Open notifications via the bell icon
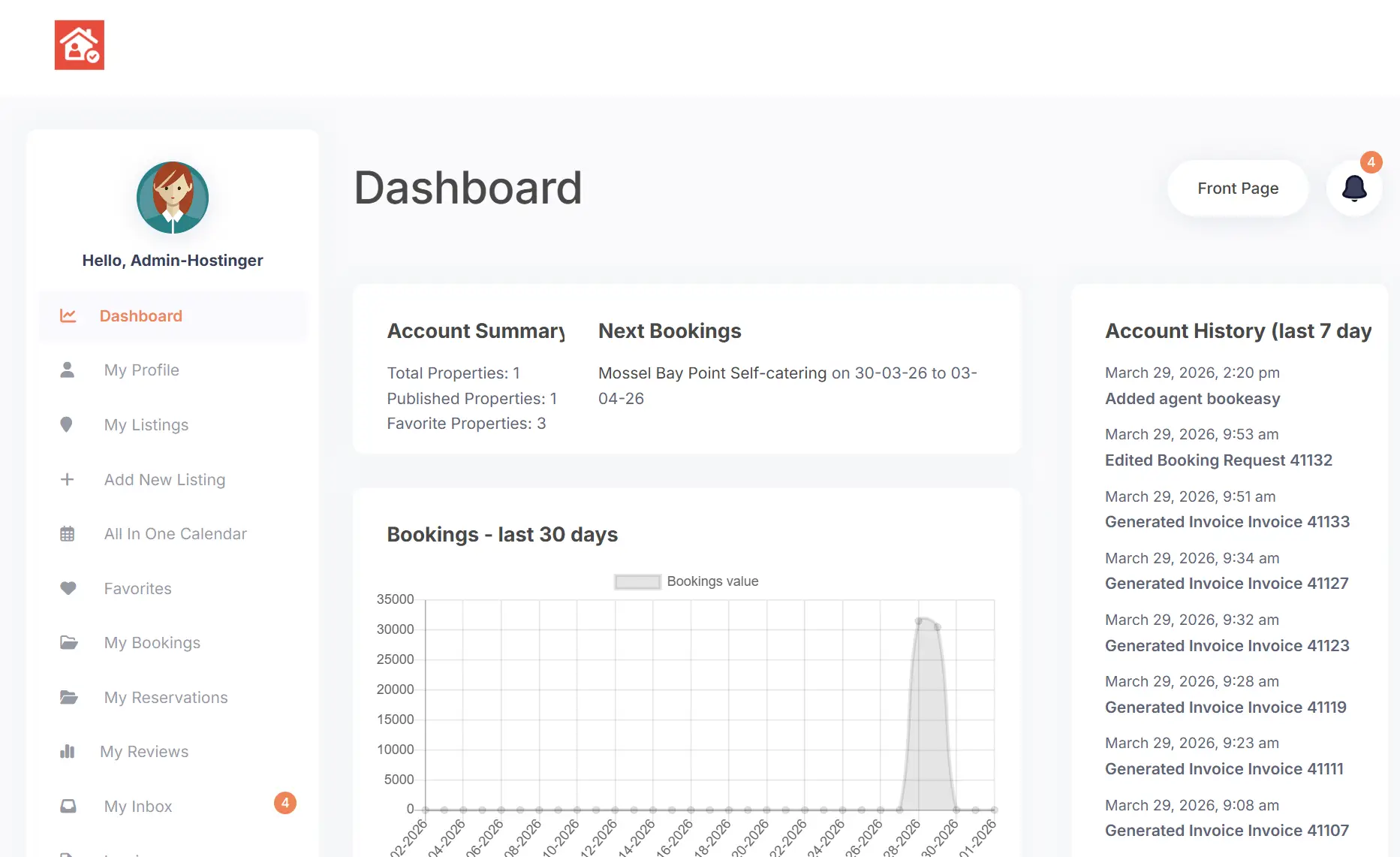This screenshot has height=857, width=1400. pos(1354,189)
